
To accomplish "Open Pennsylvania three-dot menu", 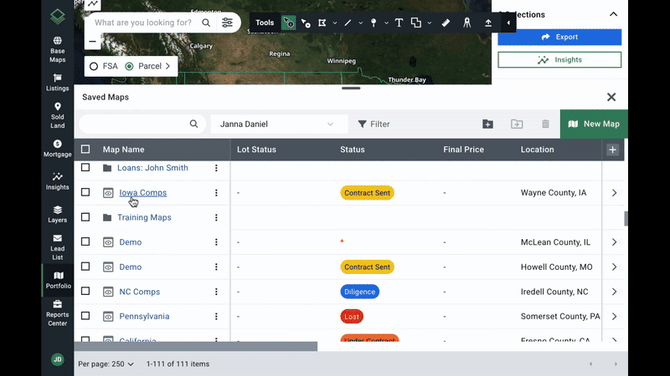I will point(216,316).
